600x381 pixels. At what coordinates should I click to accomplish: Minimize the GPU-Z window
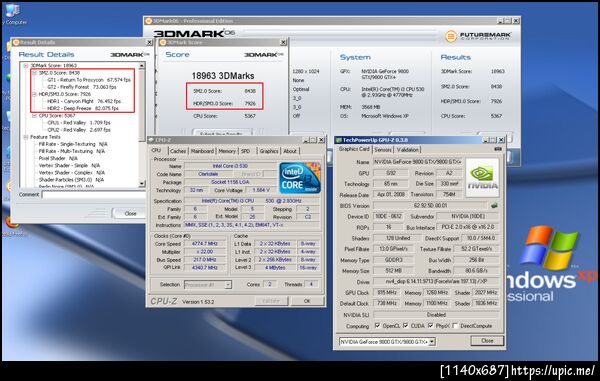point(486,140)
